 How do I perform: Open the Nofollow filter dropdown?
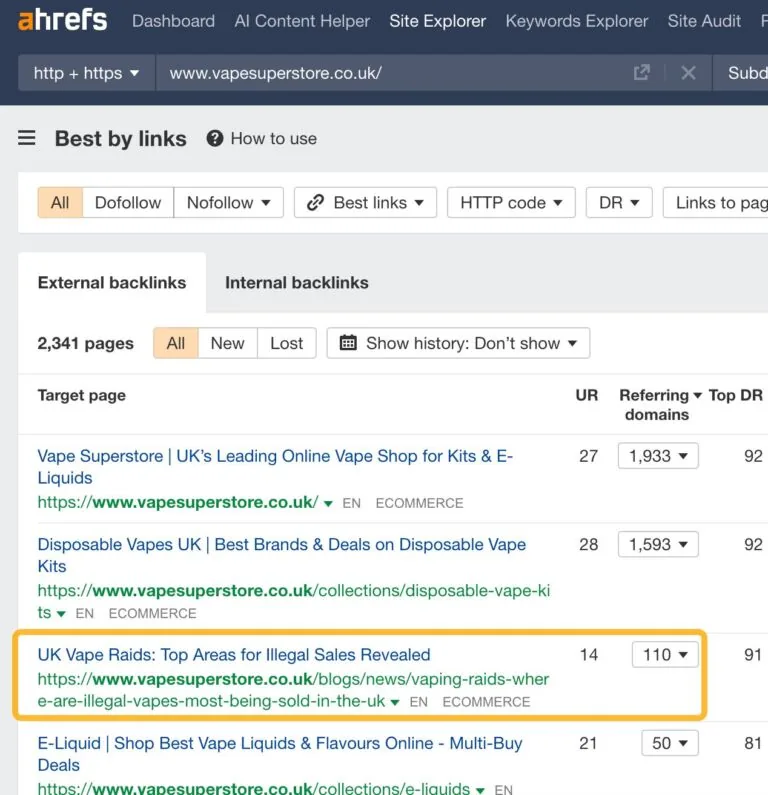pos(228,203)
